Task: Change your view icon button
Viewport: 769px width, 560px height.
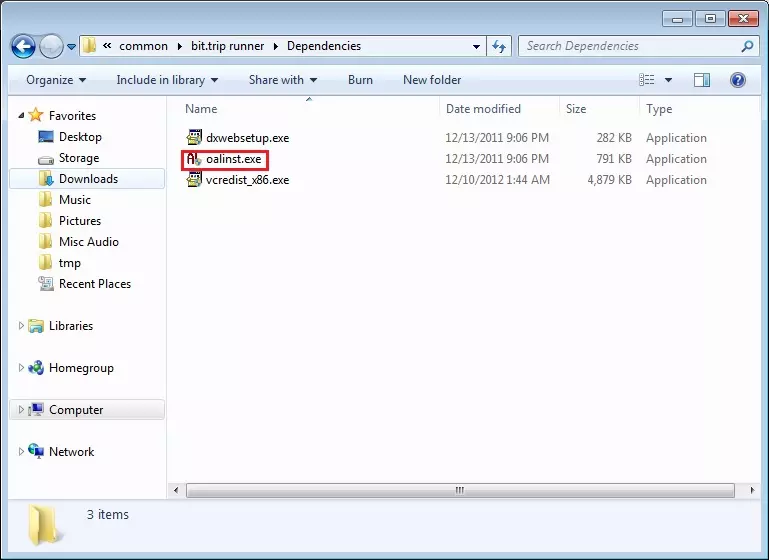Action: click(646, 79)
